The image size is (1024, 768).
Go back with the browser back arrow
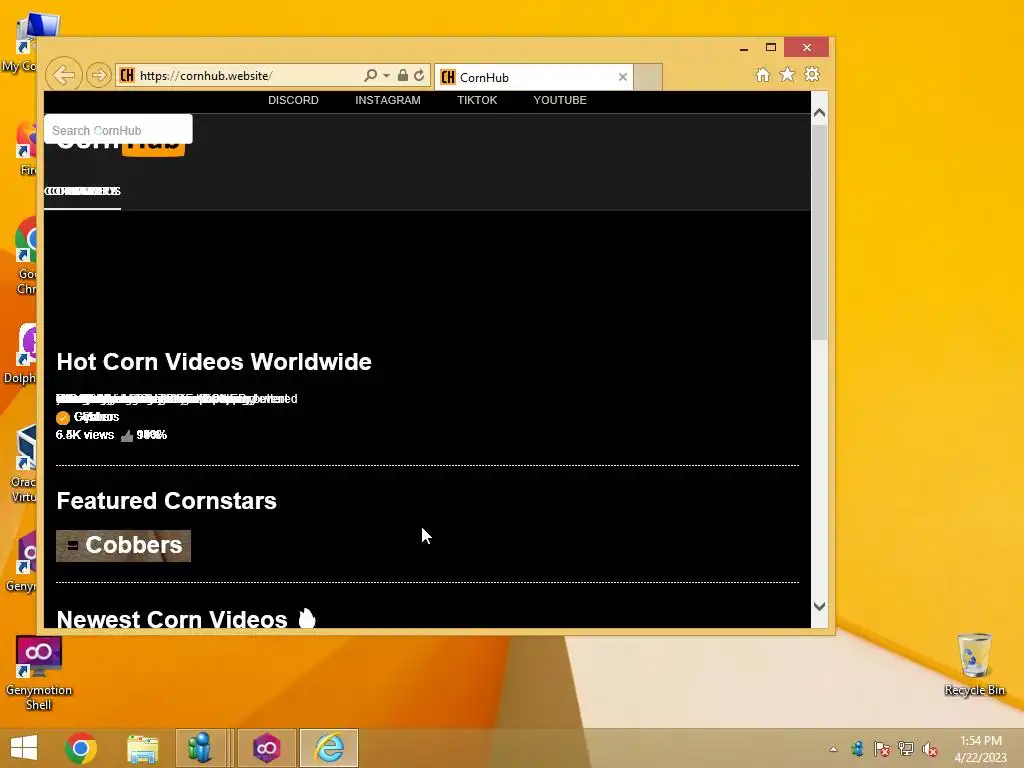(x=64, y=75)
